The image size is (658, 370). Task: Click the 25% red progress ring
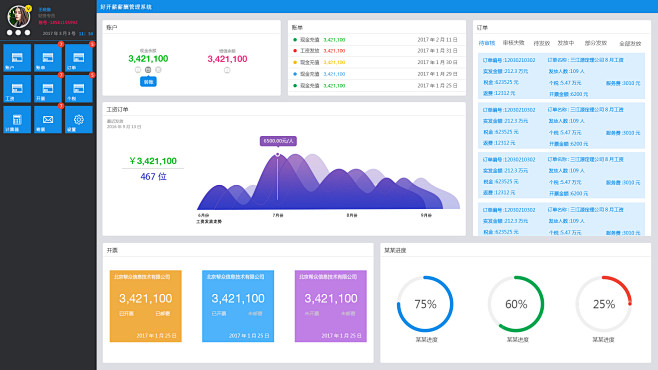604,304
